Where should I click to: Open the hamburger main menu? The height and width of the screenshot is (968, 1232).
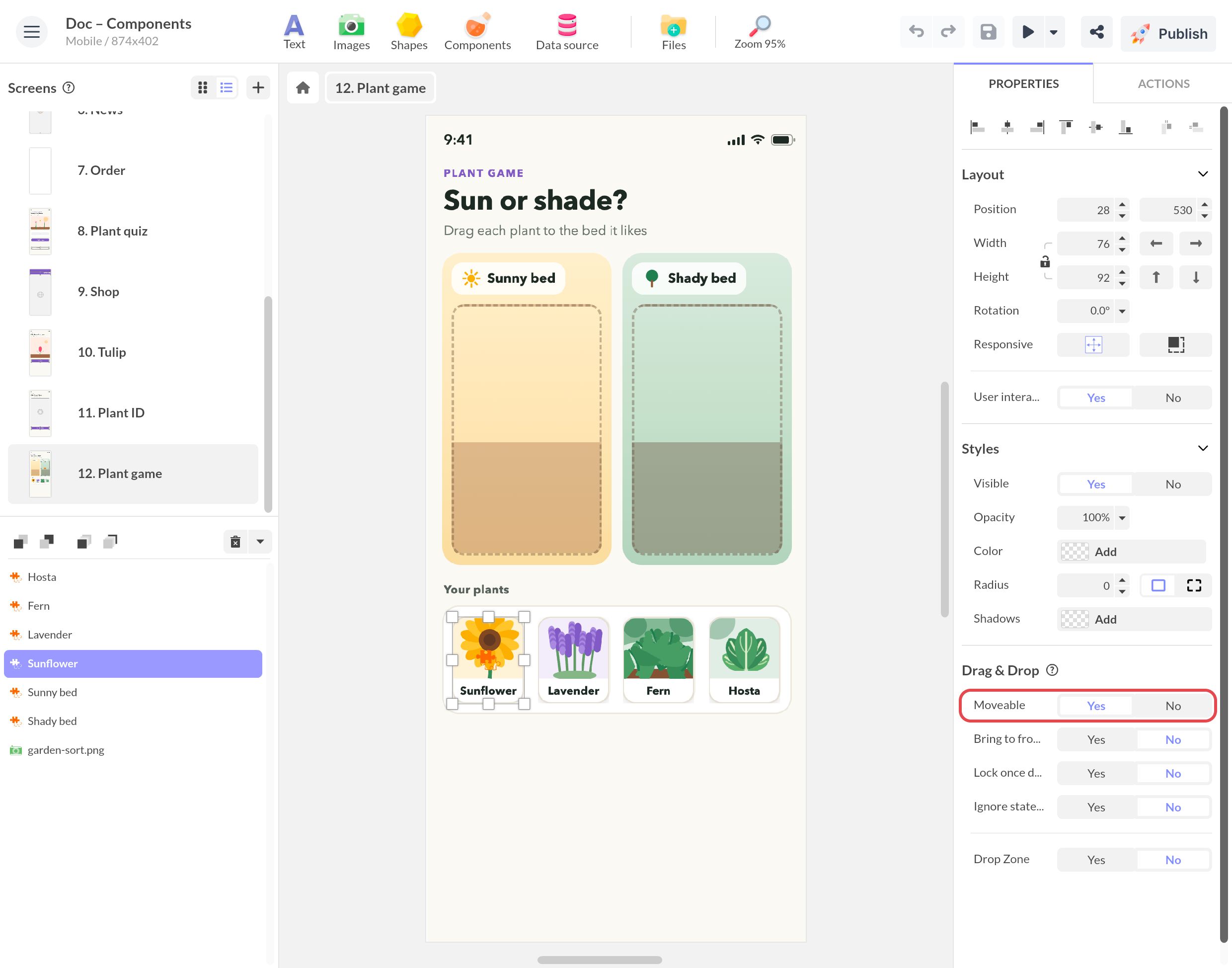pyautogui.click(x=32, y=32)
